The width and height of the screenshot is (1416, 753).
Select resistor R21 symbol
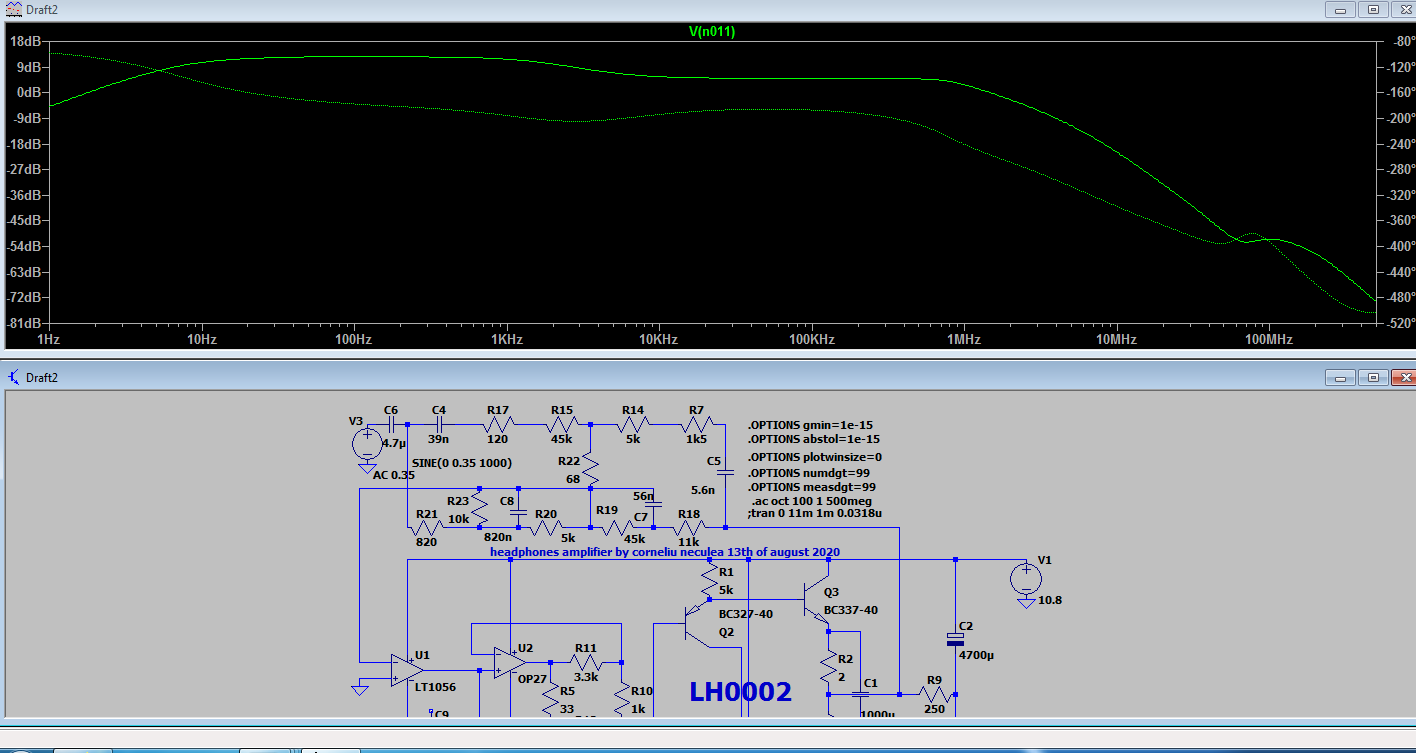point(427,528)
